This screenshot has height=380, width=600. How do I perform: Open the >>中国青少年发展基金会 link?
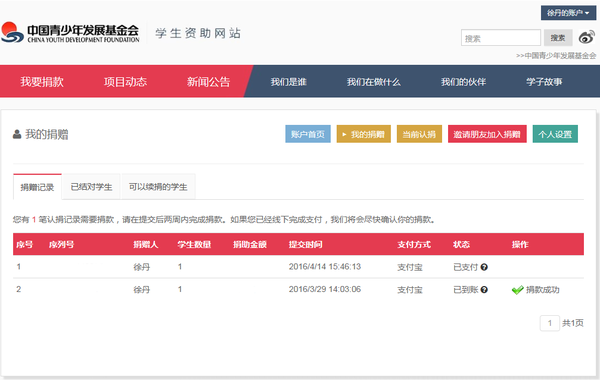pyautogui.click(x=556, y=56)
